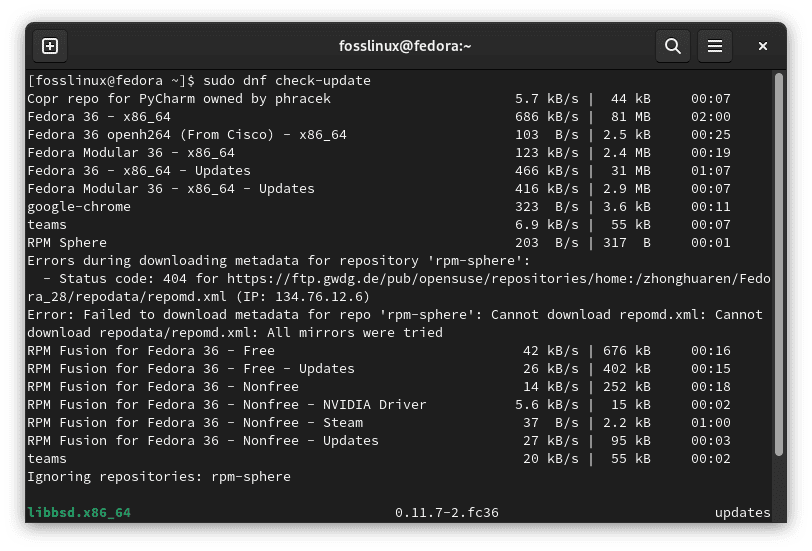This screenshot has width=812, height=551.
Task: Close the terminal window
Action: (763, 46)
